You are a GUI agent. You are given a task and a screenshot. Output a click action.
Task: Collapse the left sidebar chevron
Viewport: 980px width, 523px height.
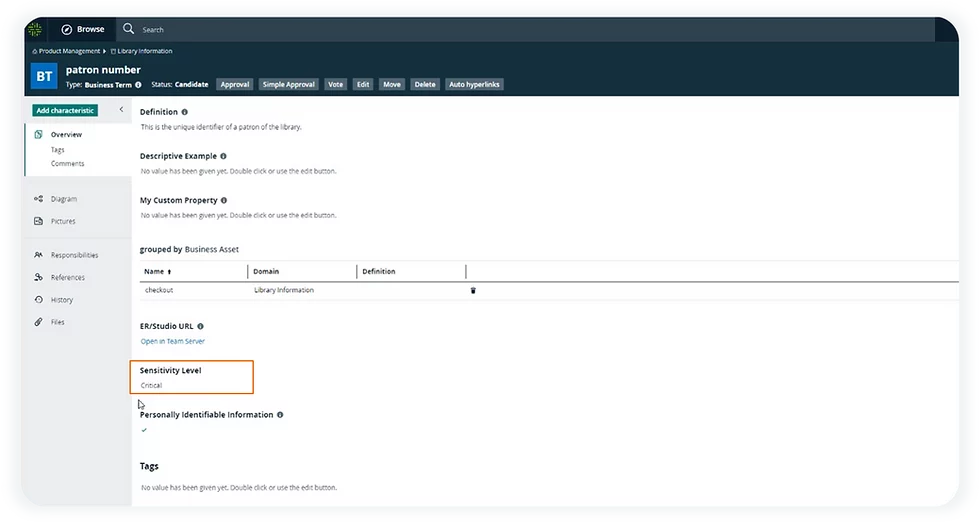121,109
